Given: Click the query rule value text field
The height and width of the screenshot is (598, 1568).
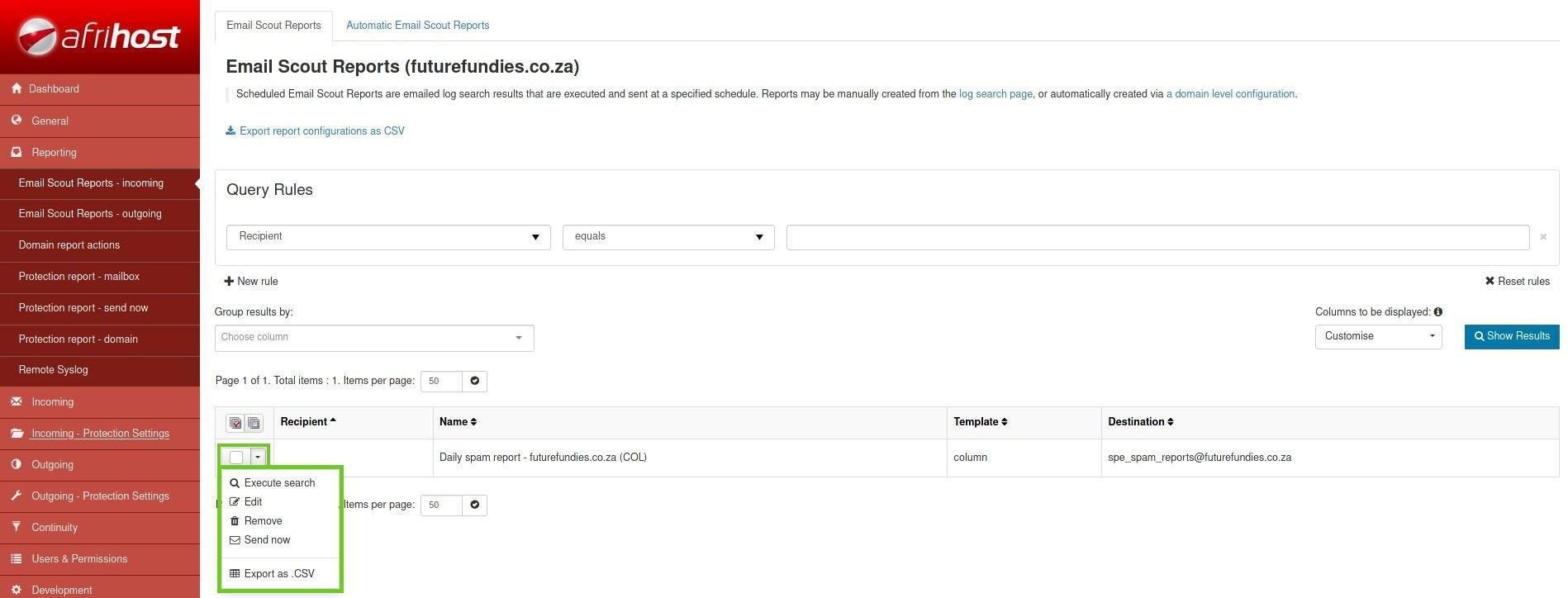Looking at the screenshot, I should coord(1157,237).
